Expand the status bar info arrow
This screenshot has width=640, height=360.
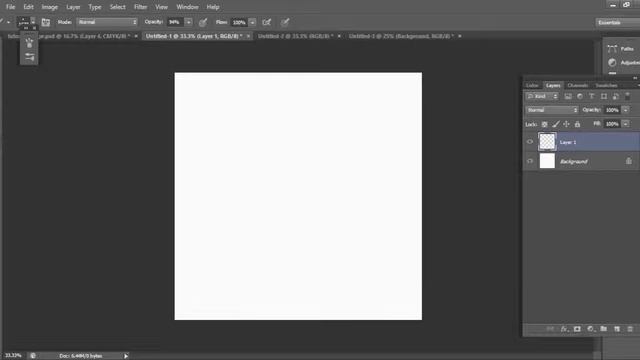tap(126, 356)
